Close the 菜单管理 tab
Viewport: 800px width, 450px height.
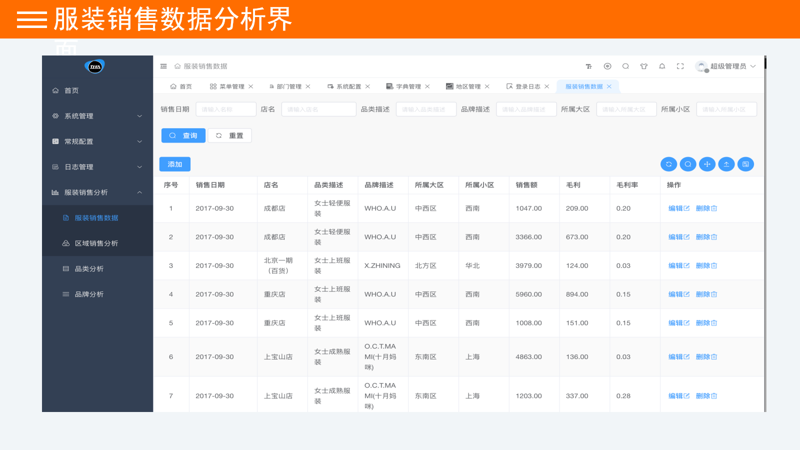251,87
